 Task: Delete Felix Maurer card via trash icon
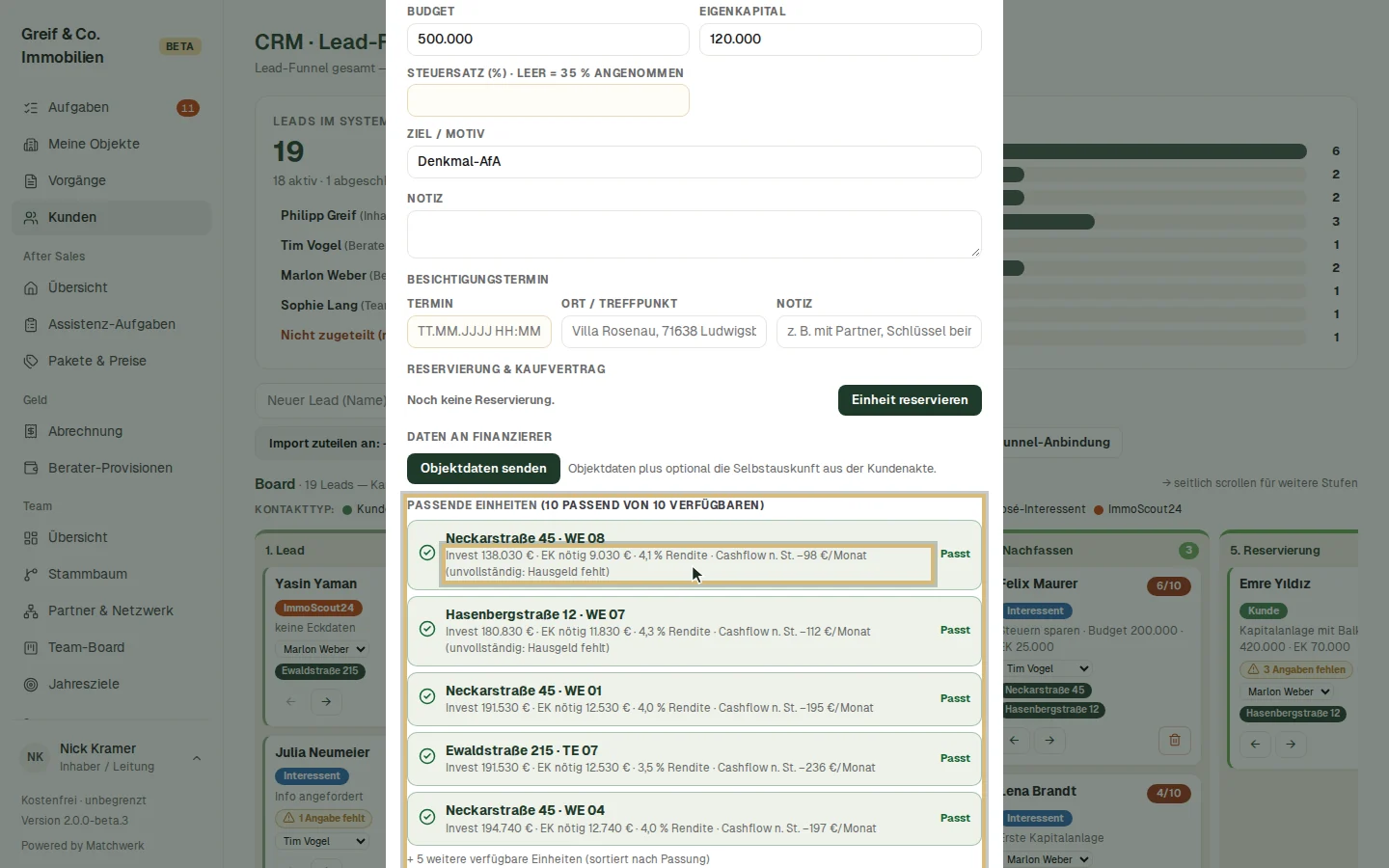point(1175,740)
